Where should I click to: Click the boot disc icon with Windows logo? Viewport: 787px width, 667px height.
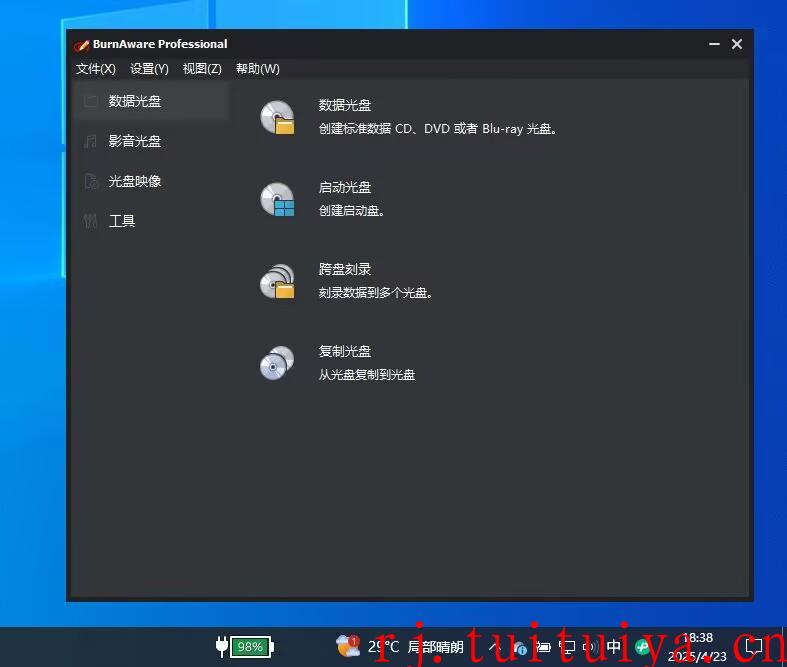coord(277,199)
